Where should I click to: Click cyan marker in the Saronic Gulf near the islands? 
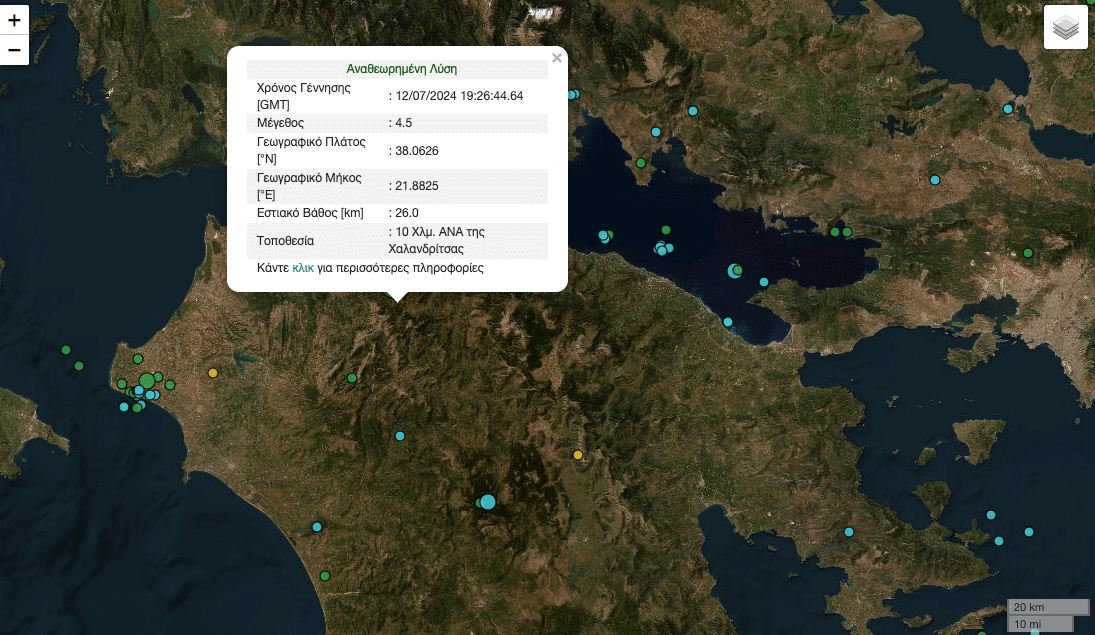(991, 515)
